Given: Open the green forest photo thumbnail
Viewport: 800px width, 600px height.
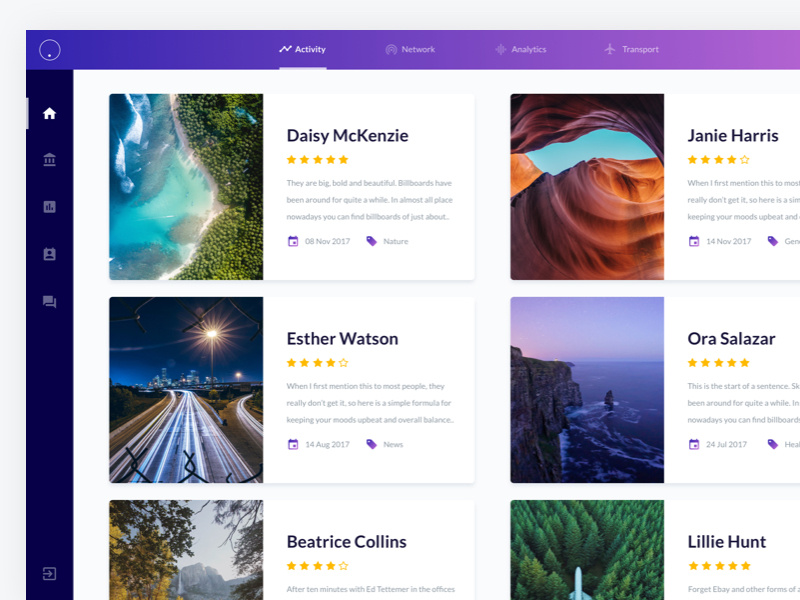Looking at the screenshot, I should (x=587, y=550).
